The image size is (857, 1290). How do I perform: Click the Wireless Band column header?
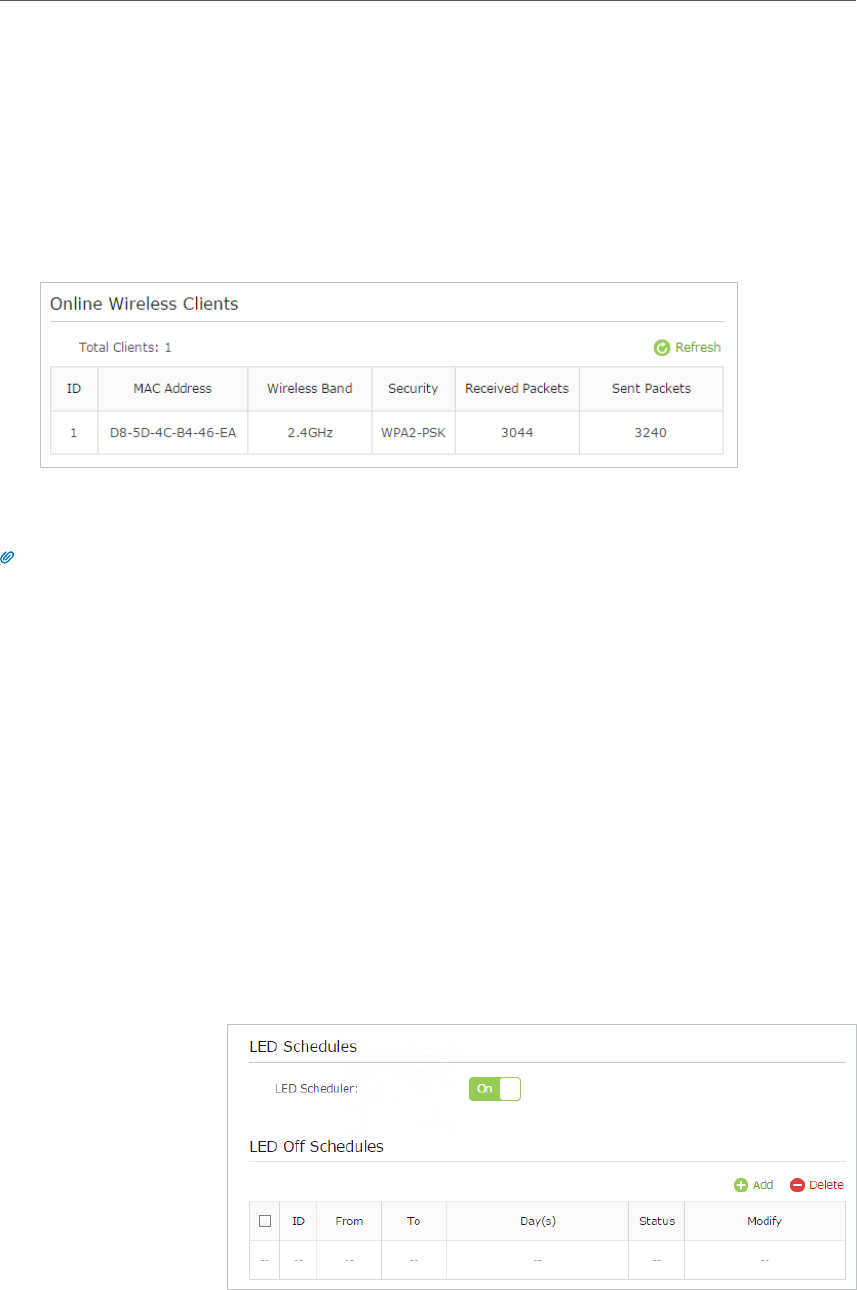310,389
